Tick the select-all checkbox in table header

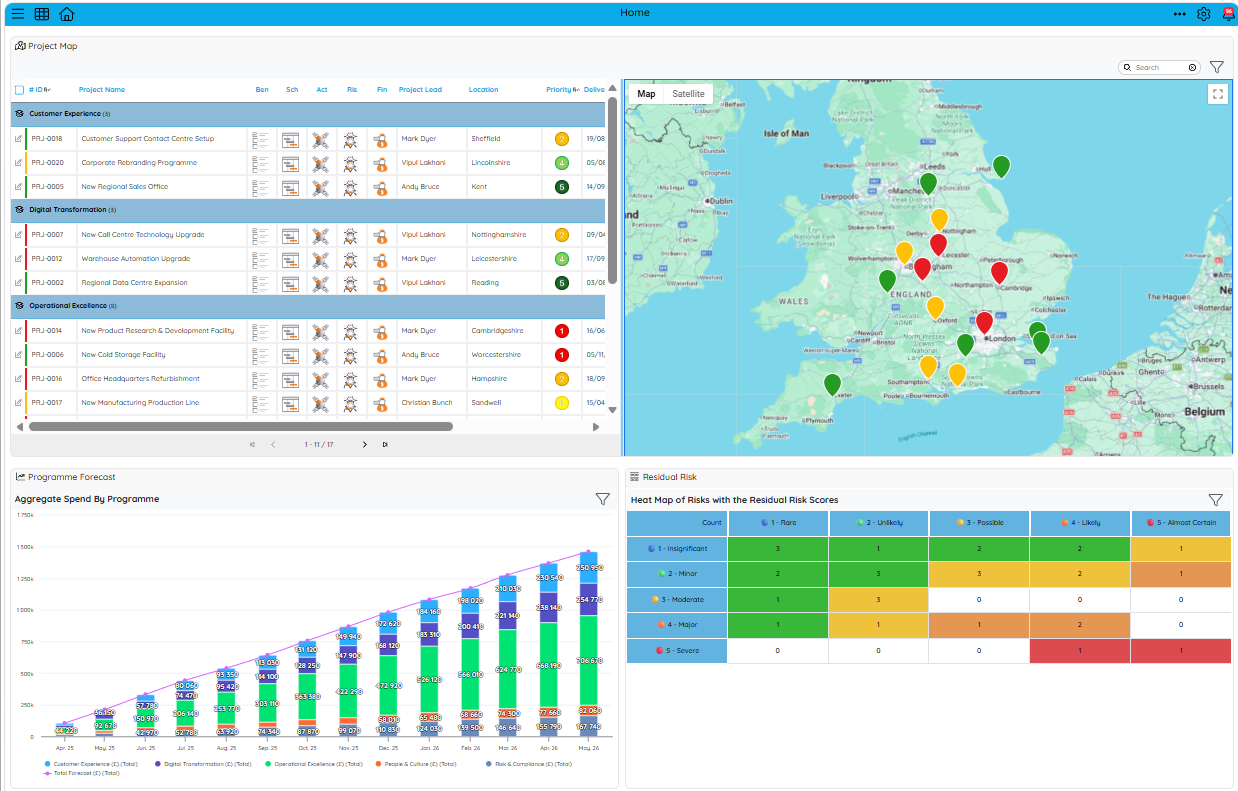pyautogui.click(x=19, y=90)
